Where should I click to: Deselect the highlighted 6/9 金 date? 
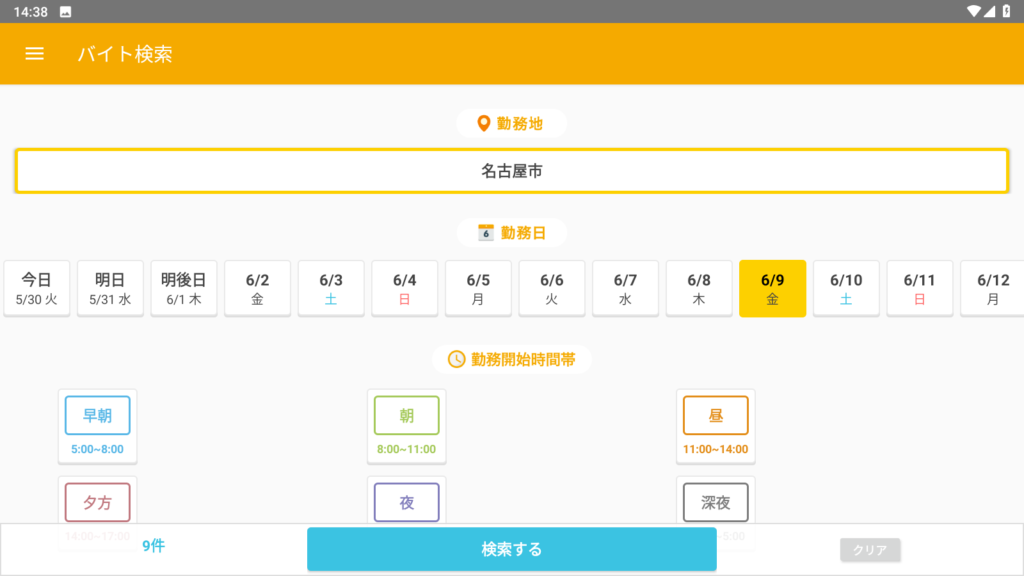coord(772,288)
